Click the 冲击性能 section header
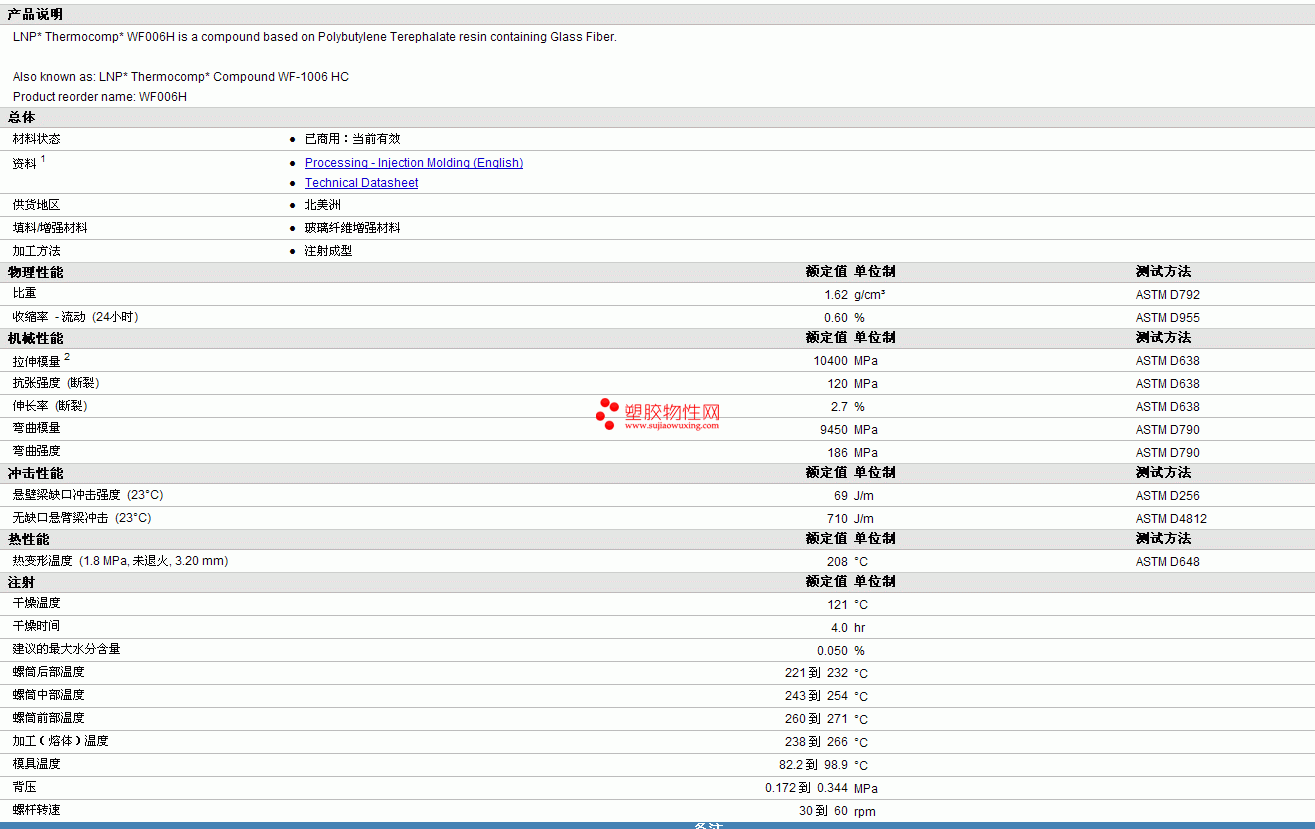The height and width of the screenshot is (829, 1315). click(35, 473)
